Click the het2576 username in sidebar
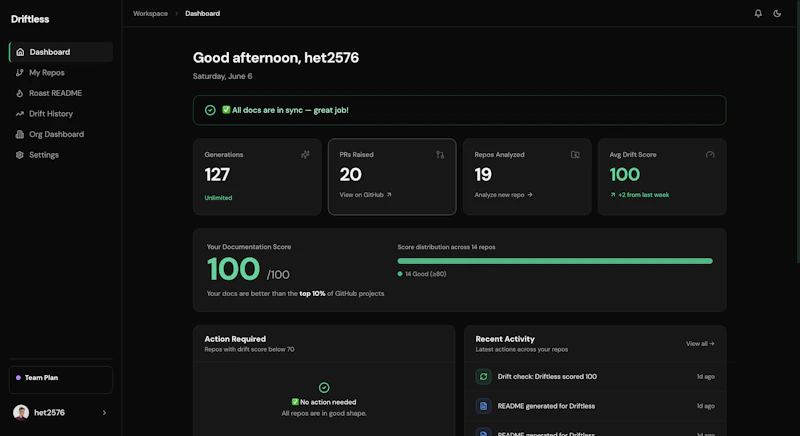The height and width of the screenshot is (436, 800). coord(49,413)
